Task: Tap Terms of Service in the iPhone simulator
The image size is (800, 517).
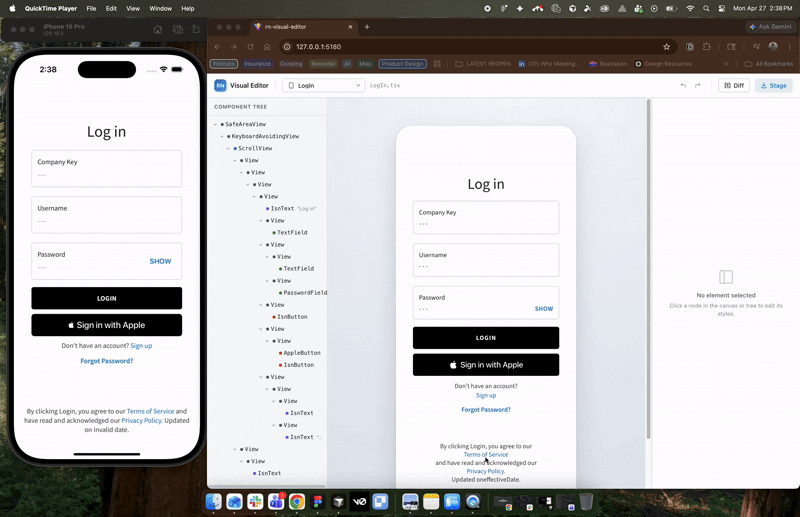Action: point(151,411)
